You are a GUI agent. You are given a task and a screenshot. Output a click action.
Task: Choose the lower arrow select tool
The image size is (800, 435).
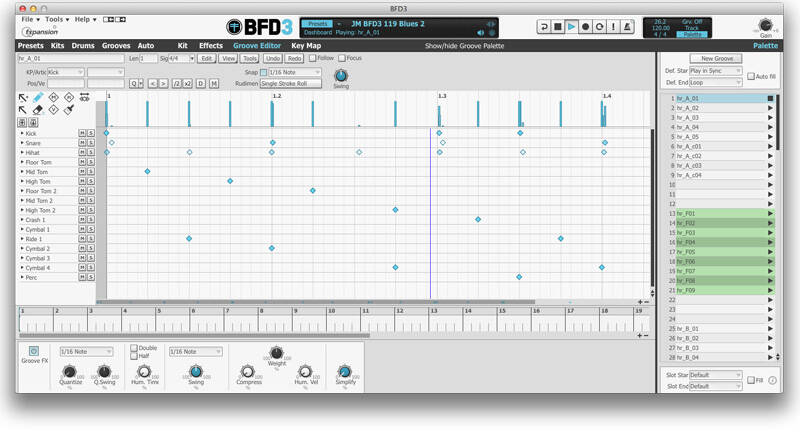coord(22,110)
